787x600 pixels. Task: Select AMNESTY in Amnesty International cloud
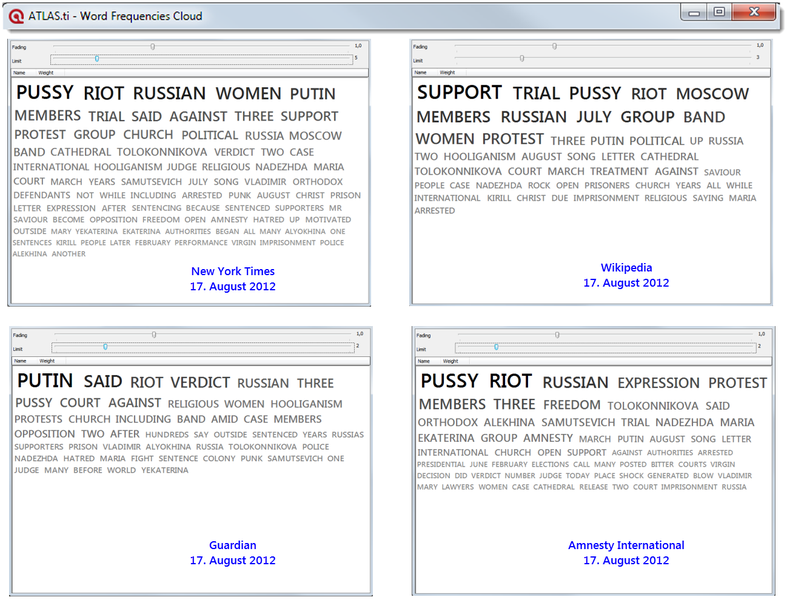click(x=548, y=438)
